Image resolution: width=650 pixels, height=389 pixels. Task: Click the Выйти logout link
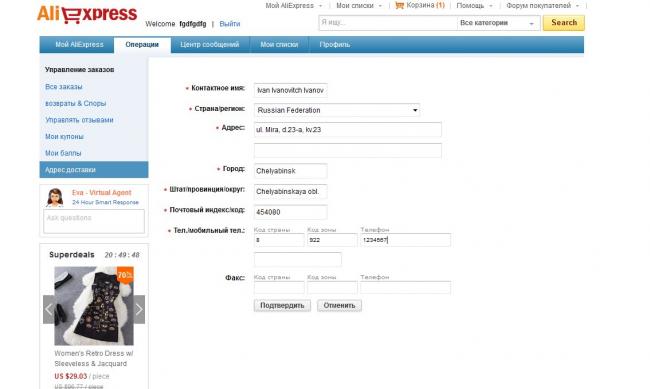click(x=230, y=24)
